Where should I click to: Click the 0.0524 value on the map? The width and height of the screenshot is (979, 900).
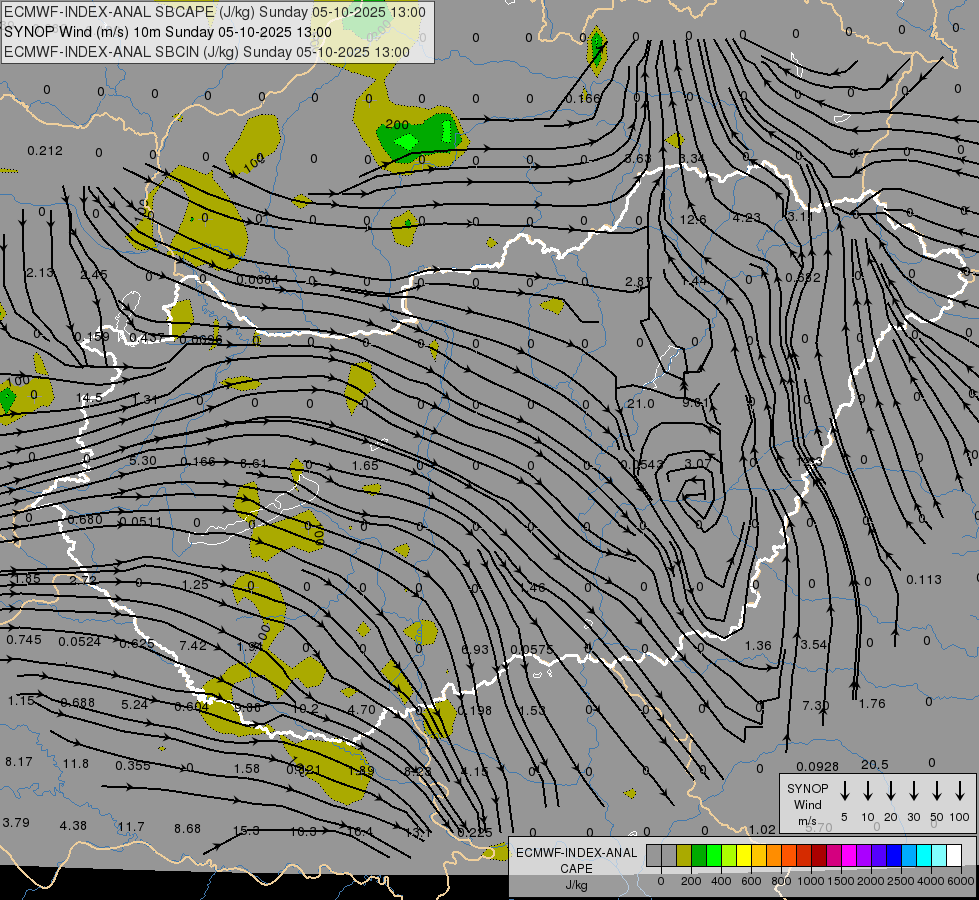click(79, 642)
